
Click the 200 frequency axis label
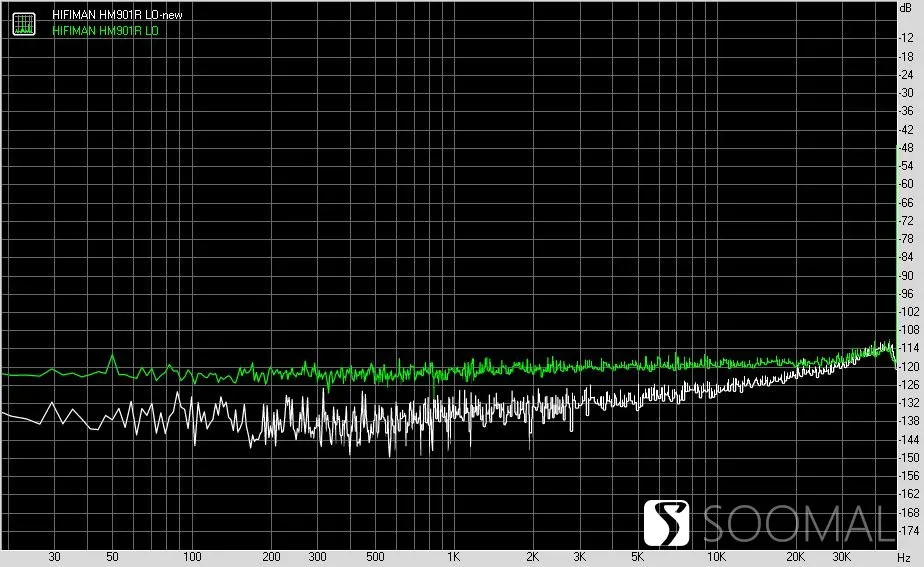[x=271, y=556]
